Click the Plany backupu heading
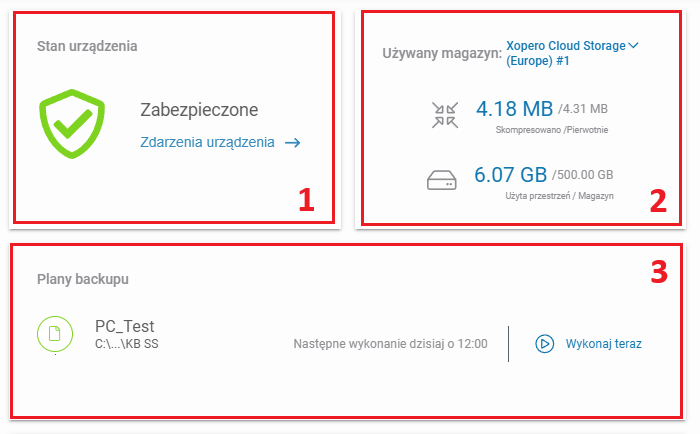This screenshot has height=434, width=700. click(x=83, y=279)
